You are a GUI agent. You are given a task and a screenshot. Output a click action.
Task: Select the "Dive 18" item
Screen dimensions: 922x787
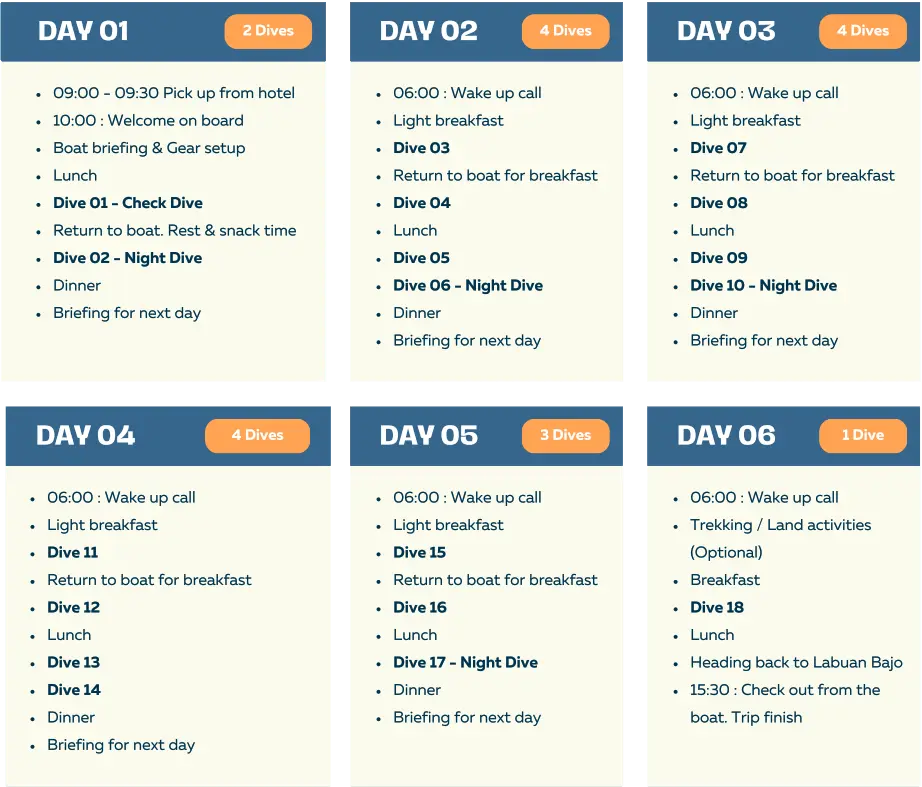[x=717, y=607]
